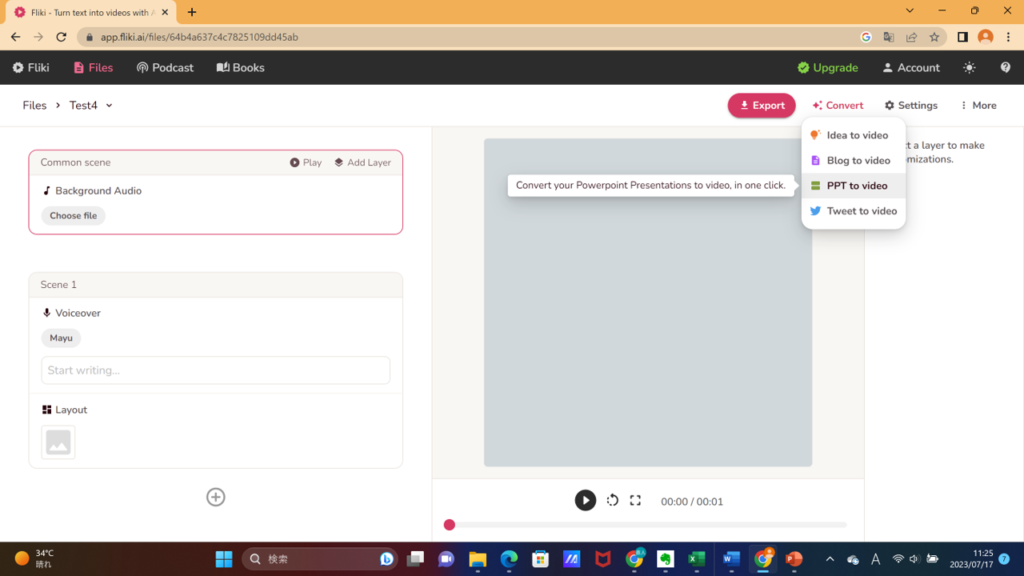Viewport: 1024px width, 576px height.
Task: Click the Upgrade link
Action: (827, 67)
